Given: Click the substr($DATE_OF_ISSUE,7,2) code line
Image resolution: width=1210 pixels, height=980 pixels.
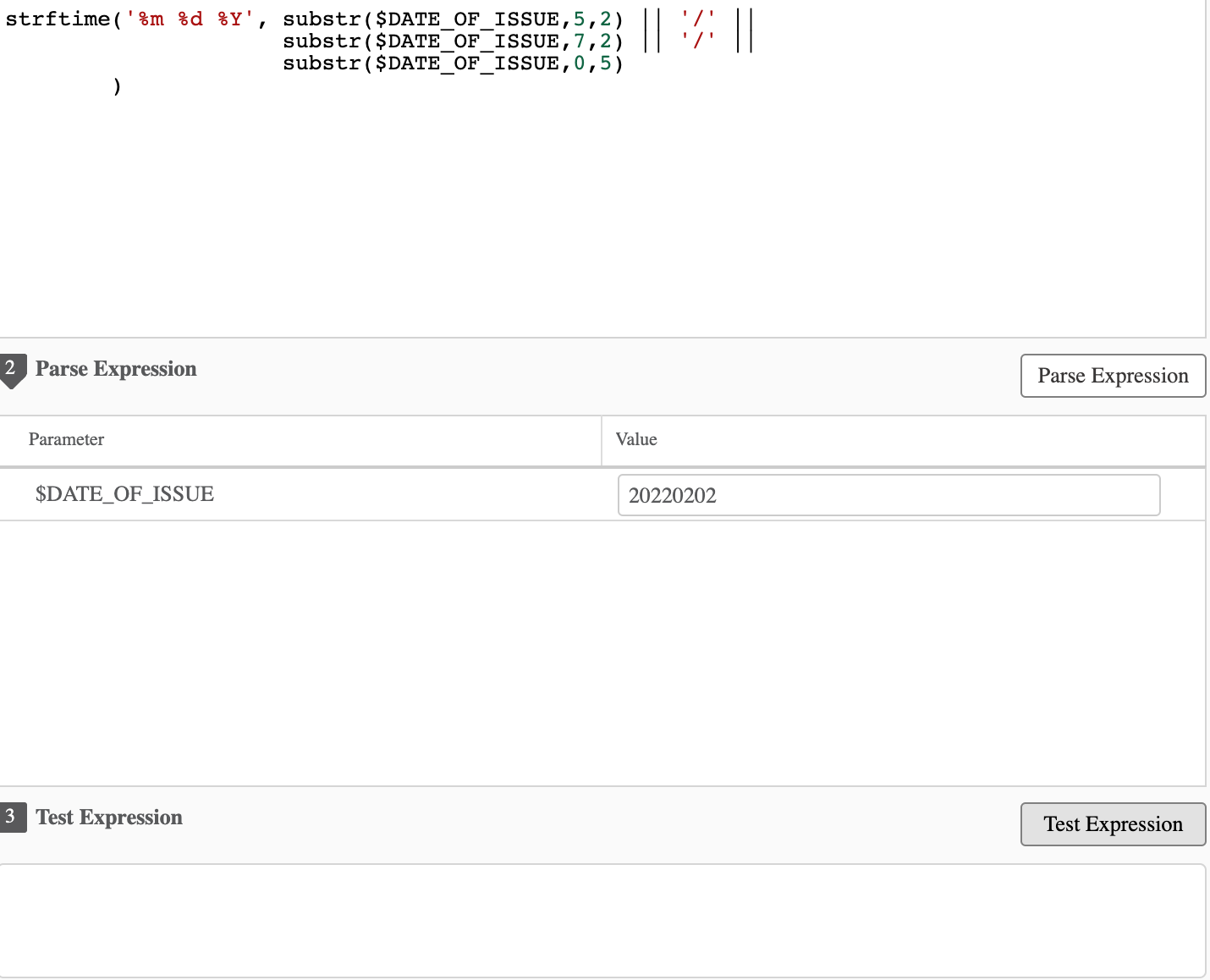Looking at the screenshot, I should point(453,41).
